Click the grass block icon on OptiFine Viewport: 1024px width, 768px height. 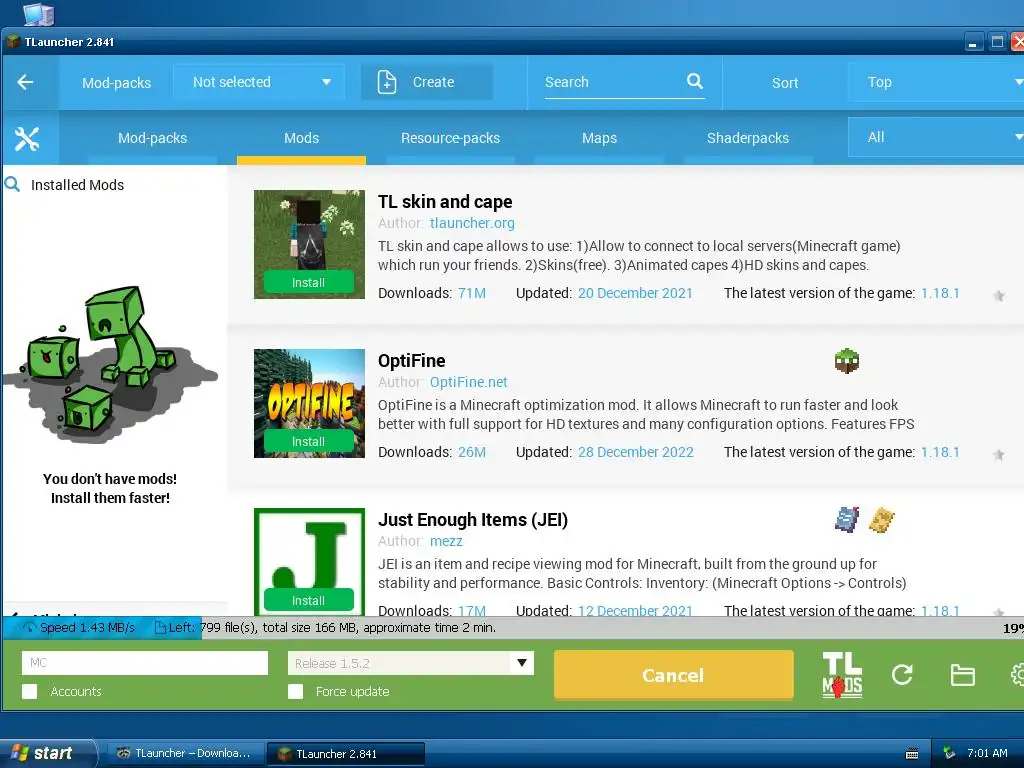[x=846, y=360]
